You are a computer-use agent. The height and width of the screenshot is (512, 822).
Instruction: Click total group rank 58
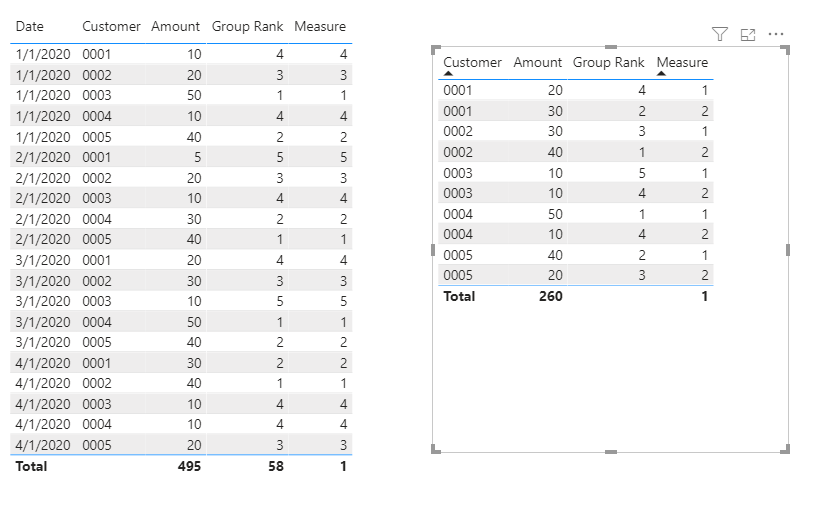(x=276, y=466)
